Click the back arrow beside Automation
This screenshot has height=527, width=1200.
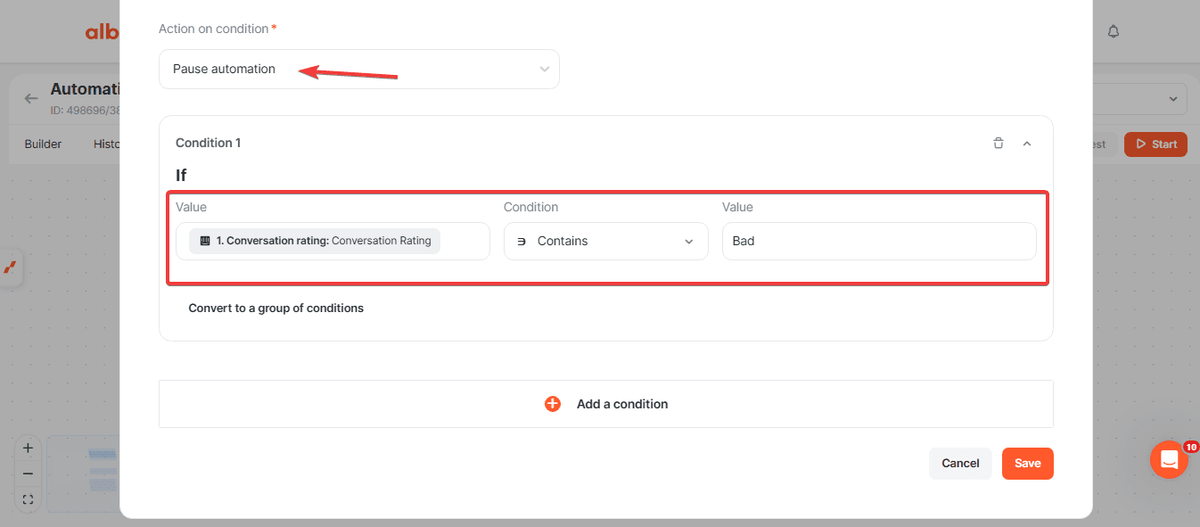click(x=31, y=98)
